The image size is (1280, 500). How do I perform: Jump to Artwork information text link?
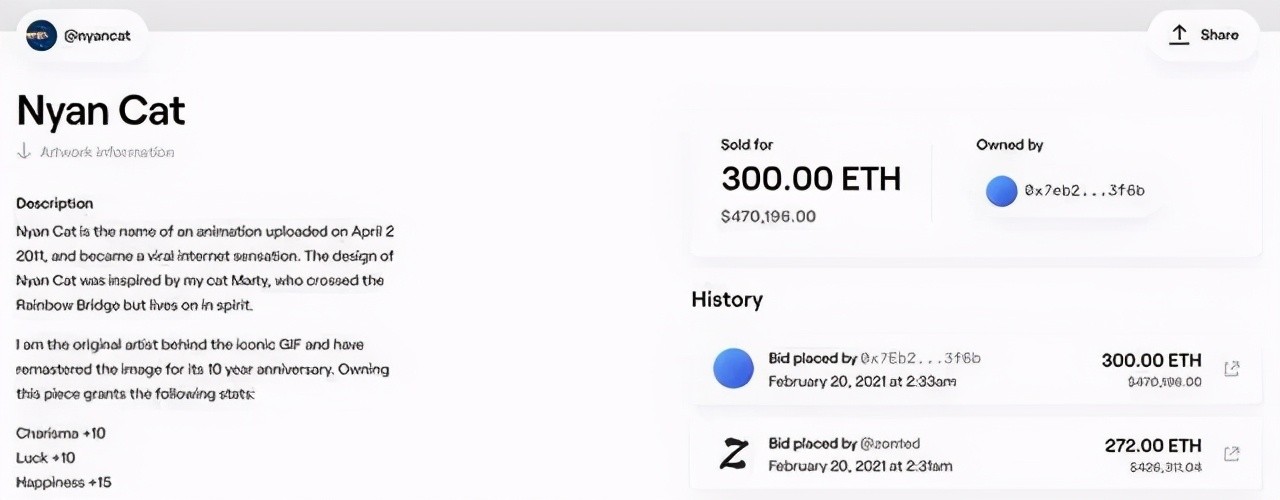click(x=107, y=152)
